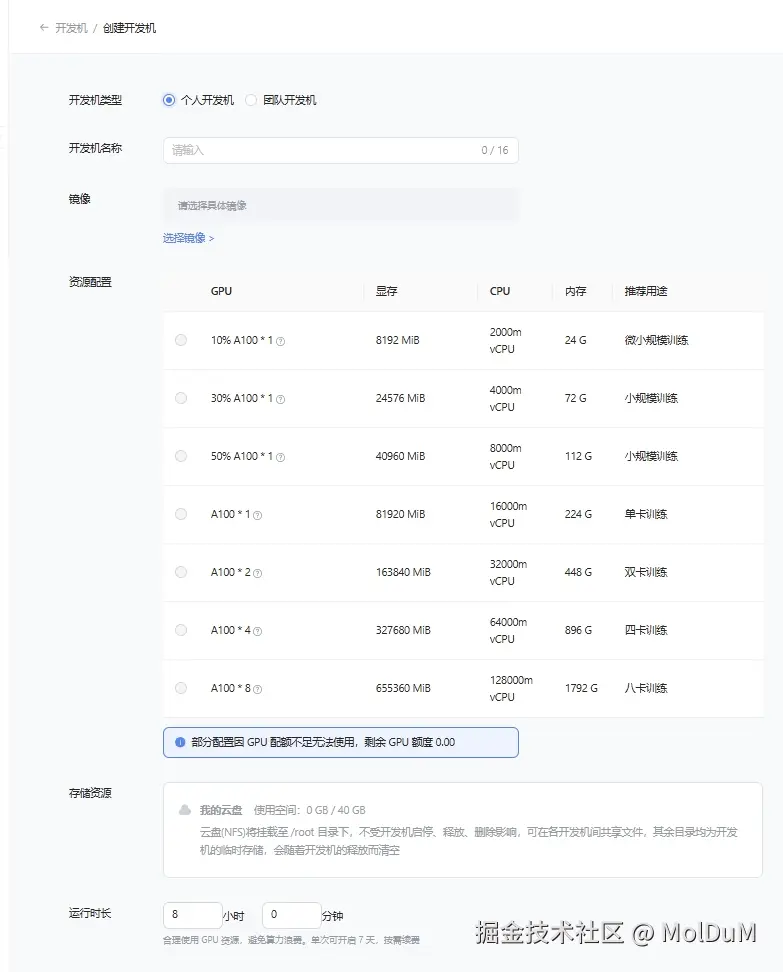Click the 327680 MiB memory cell
Viewport: 783px width, 972px height.
click(403, 630)
